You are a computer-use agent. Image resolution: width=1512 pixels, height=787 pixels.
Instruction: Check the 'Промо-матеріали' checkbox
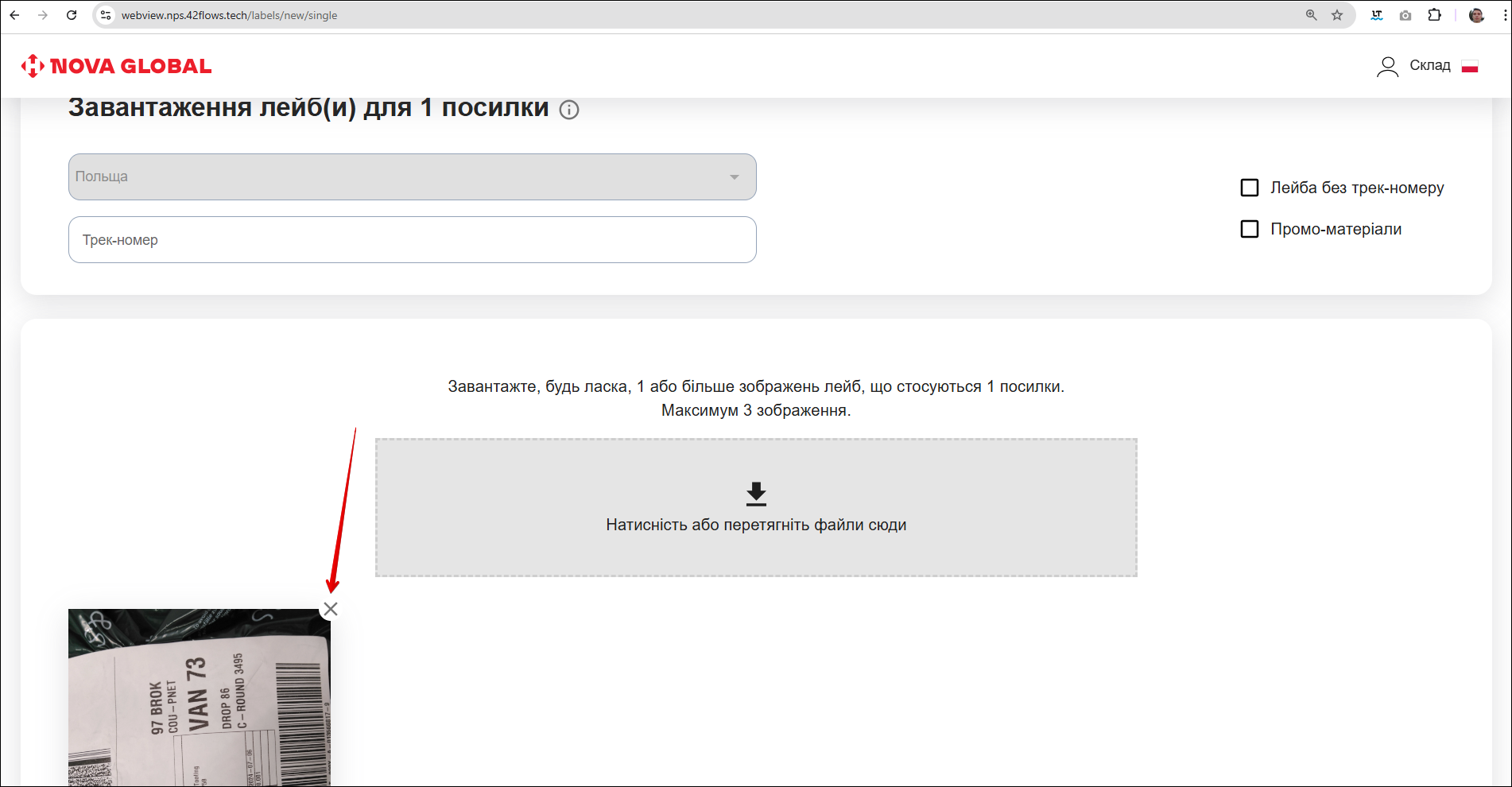[1250, 229]
